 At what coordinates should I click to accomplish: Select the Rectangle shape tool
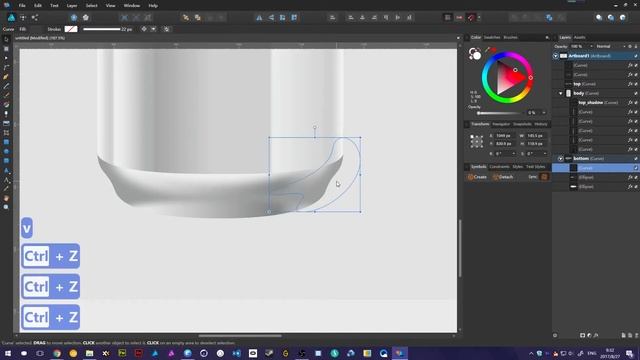tap(6, 142)
